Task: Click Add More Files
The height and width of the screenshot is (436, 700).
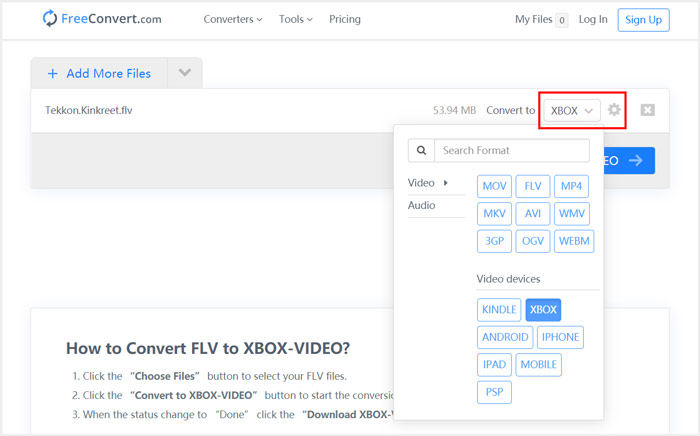Action: [99, 73]
